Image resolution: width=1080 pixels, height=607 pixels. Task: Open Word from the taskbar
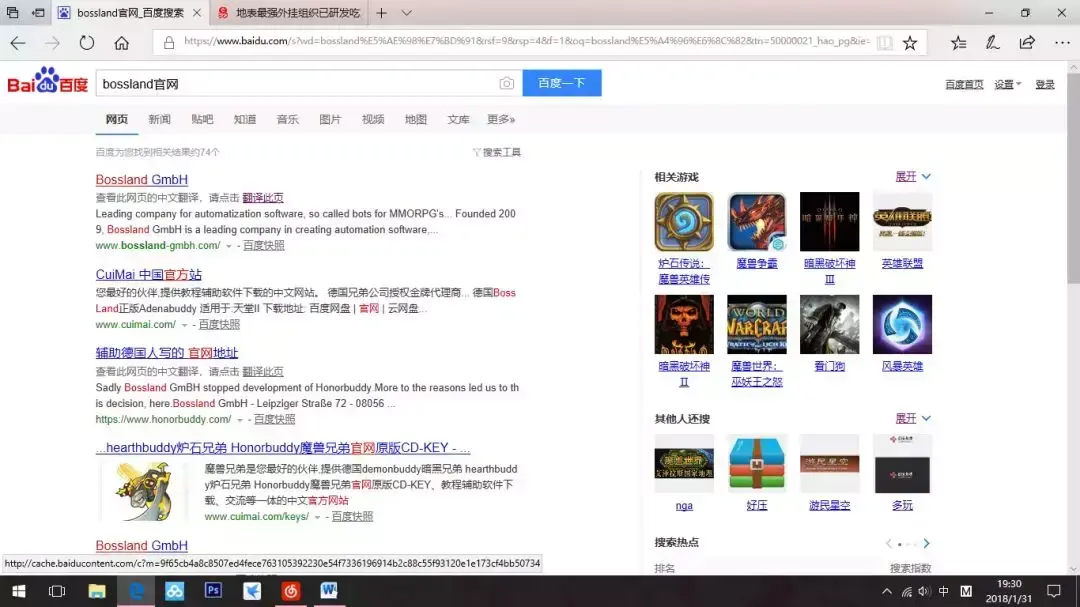click(329, 591)
